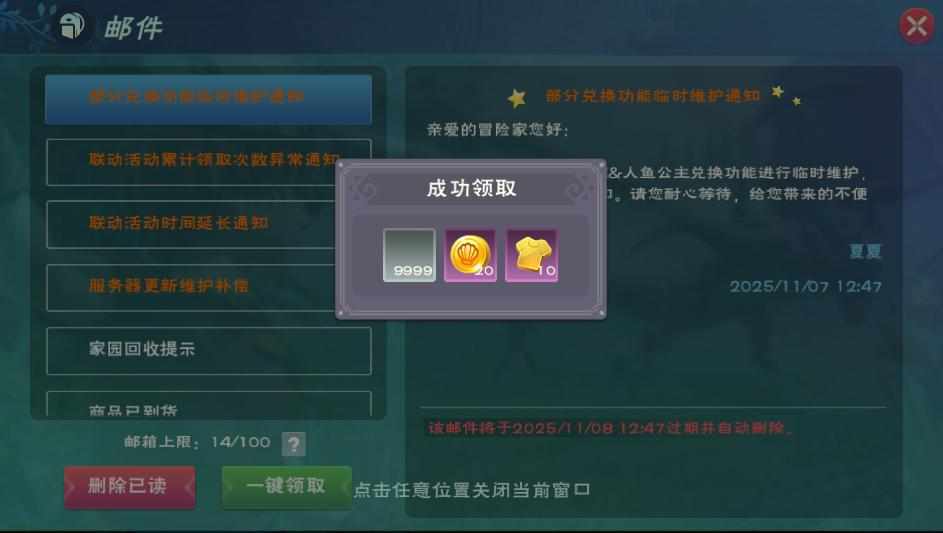Select the partially visible 商品已到货 mail
The height and width of the screenshot is (533, 943).
209,404
